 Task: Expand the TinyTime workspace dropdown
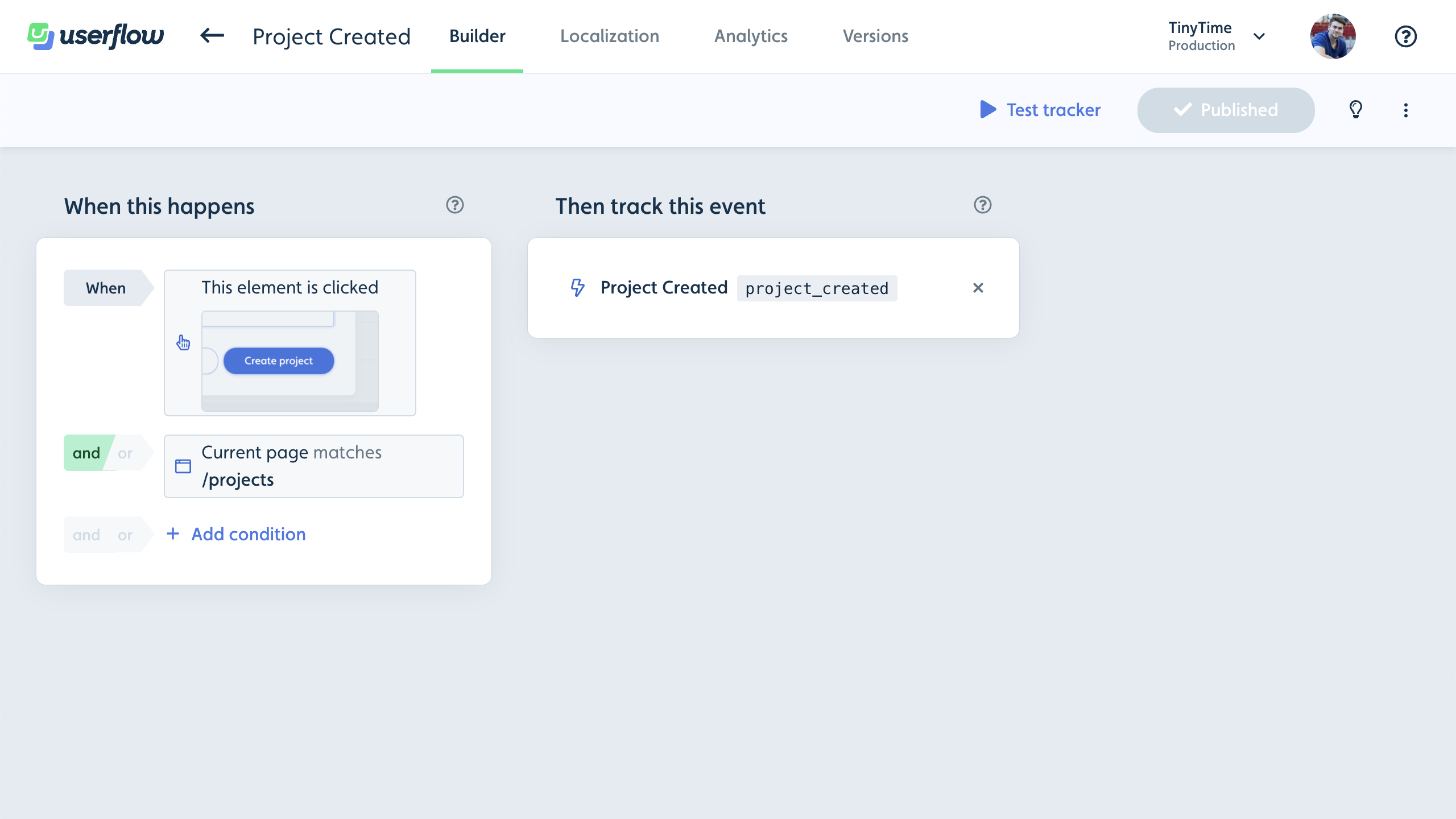[1259, 36]
